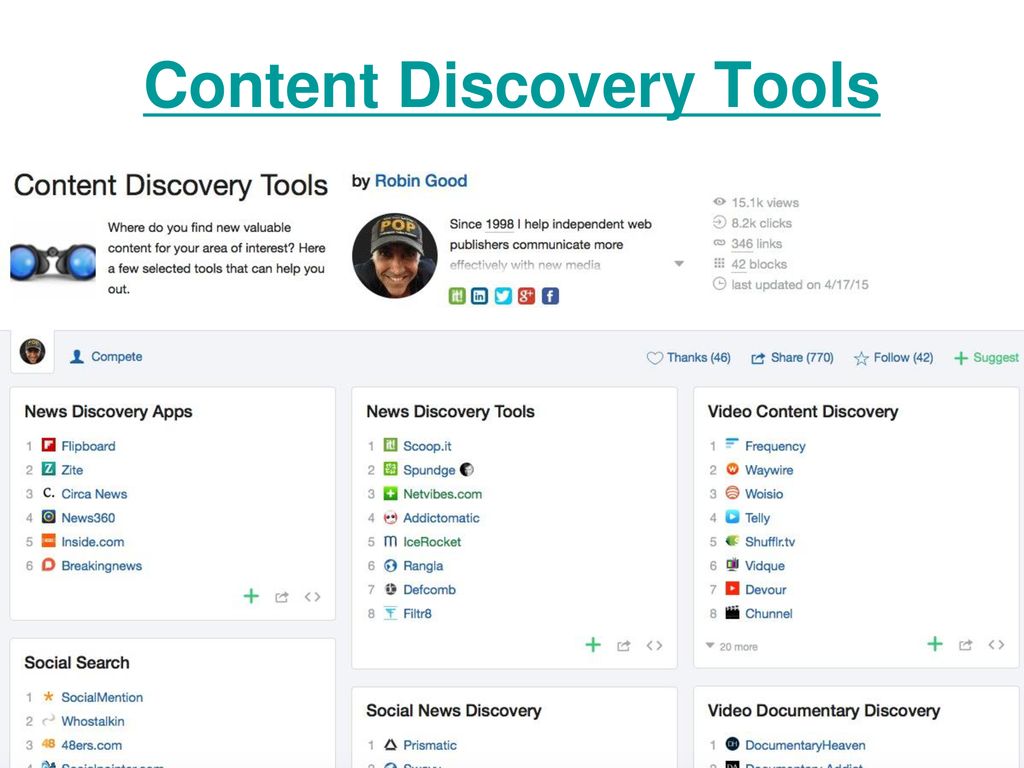Open the Frequency link
This screenshot has width=1024, height=768.
(775, 446)
